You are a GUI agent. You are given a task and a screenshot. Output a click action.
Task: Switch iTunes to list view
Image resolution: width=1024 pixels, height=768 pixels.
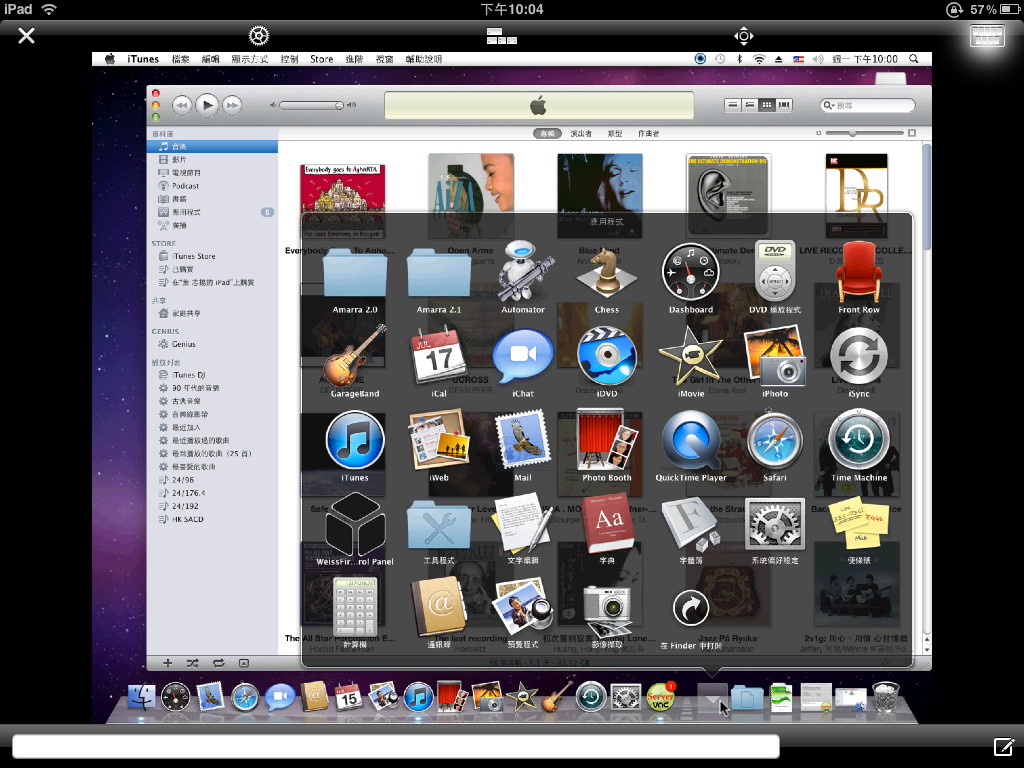733,105
